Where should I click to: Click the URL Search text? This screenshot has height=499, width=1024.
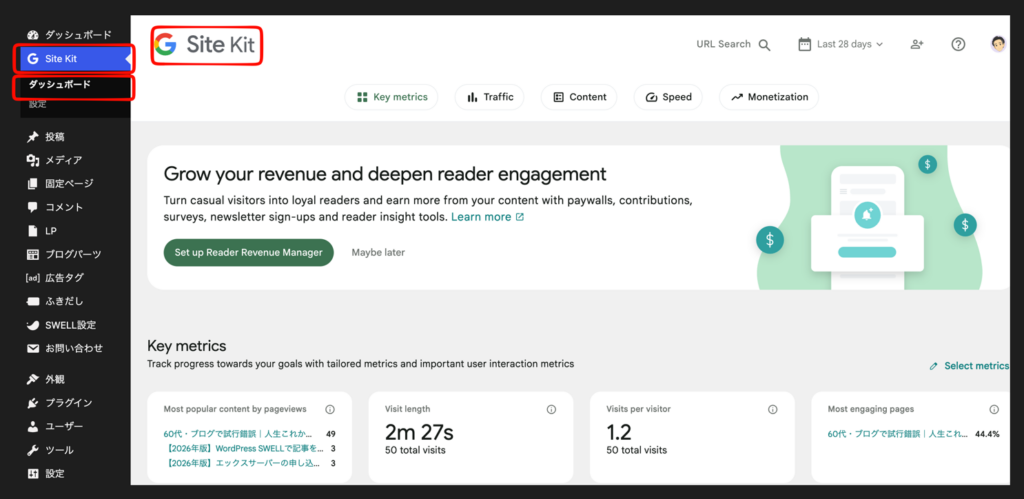coord(724,44)
